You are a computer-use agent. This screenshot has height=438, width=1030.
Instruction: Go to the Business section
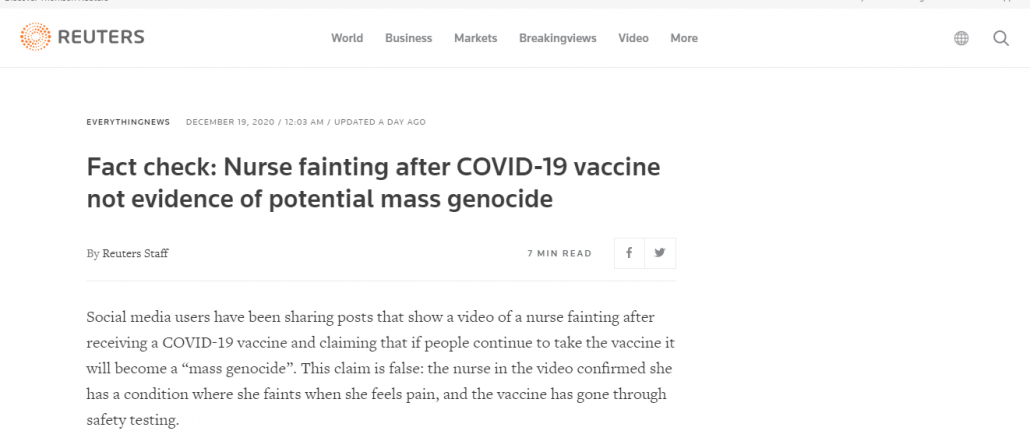(409, 38)
